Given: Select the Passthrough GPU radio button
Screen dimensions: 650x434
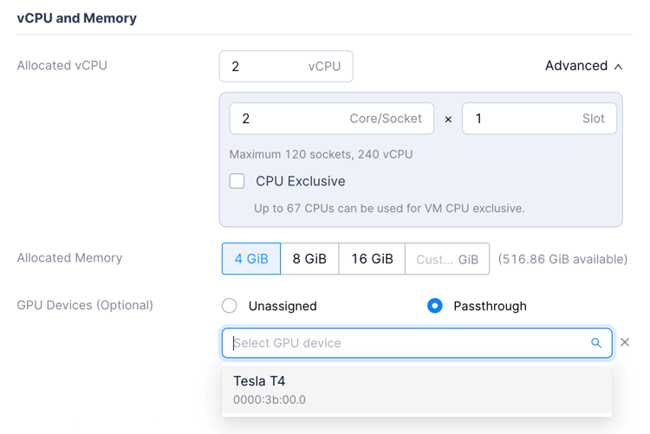Looking at the screenshot, I should (x=434, y=306).
